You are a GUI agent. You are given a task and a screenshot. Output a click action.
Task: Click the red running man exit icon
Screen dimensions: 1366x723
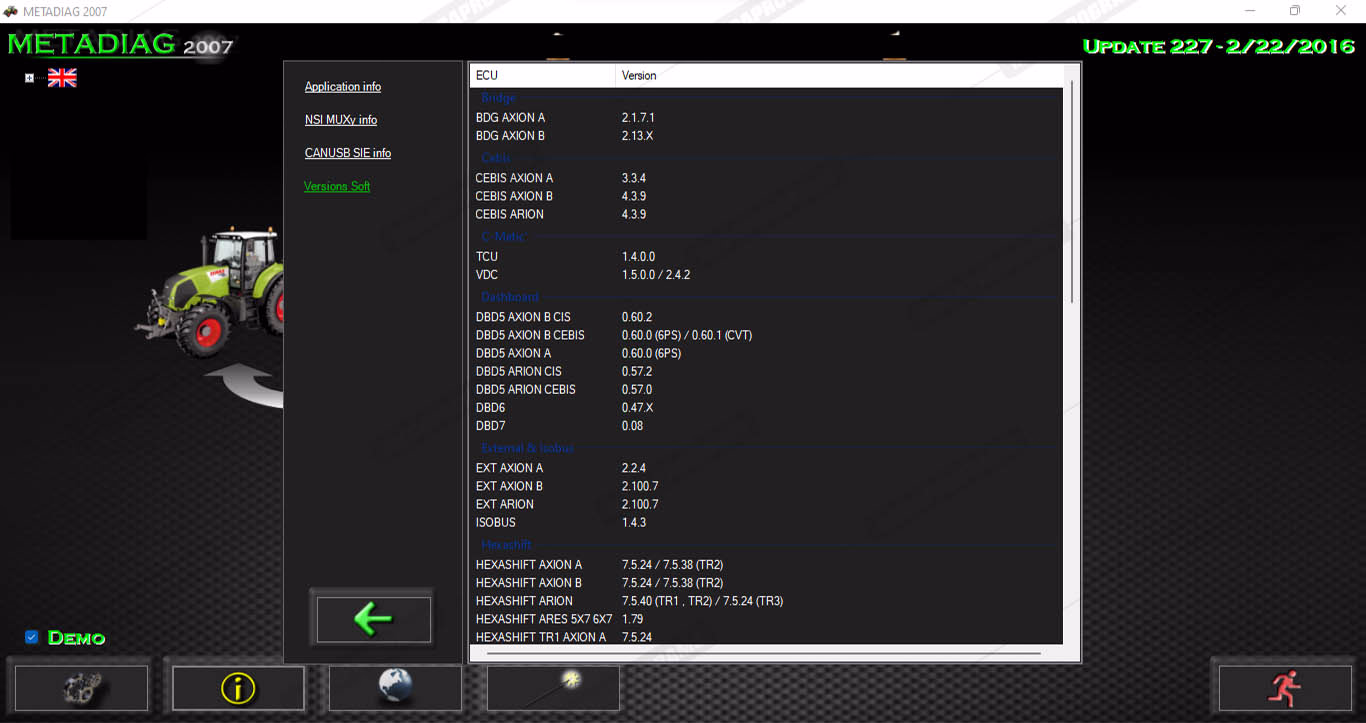[1284, 688]
